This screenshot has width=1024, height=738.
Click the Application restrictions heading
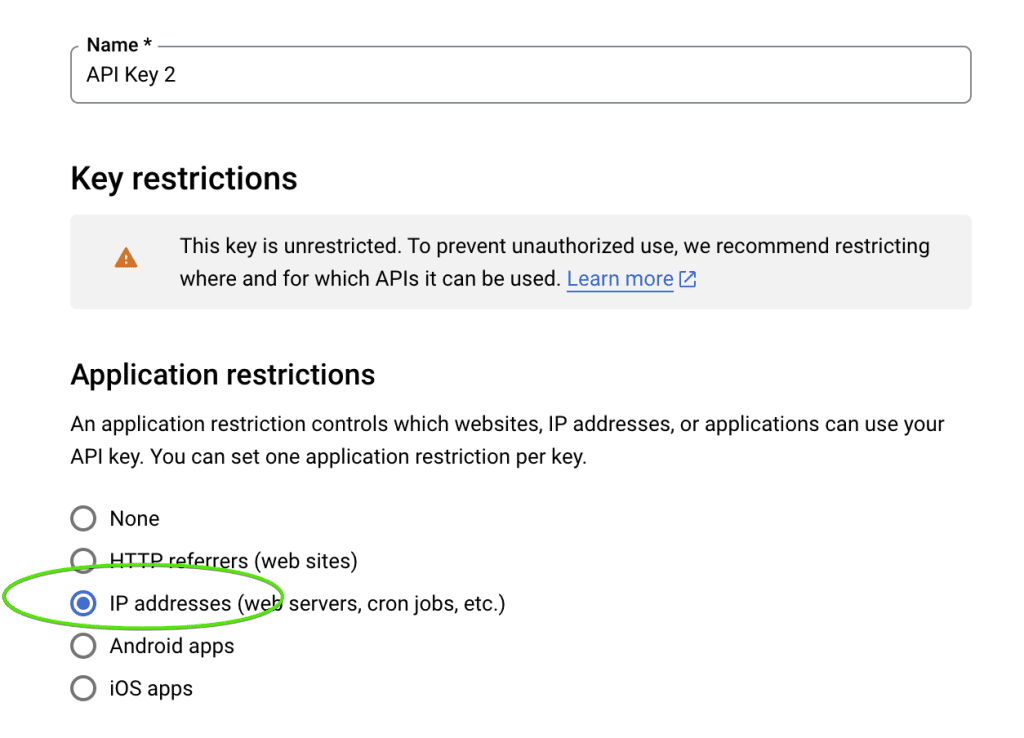click(223, 374)
